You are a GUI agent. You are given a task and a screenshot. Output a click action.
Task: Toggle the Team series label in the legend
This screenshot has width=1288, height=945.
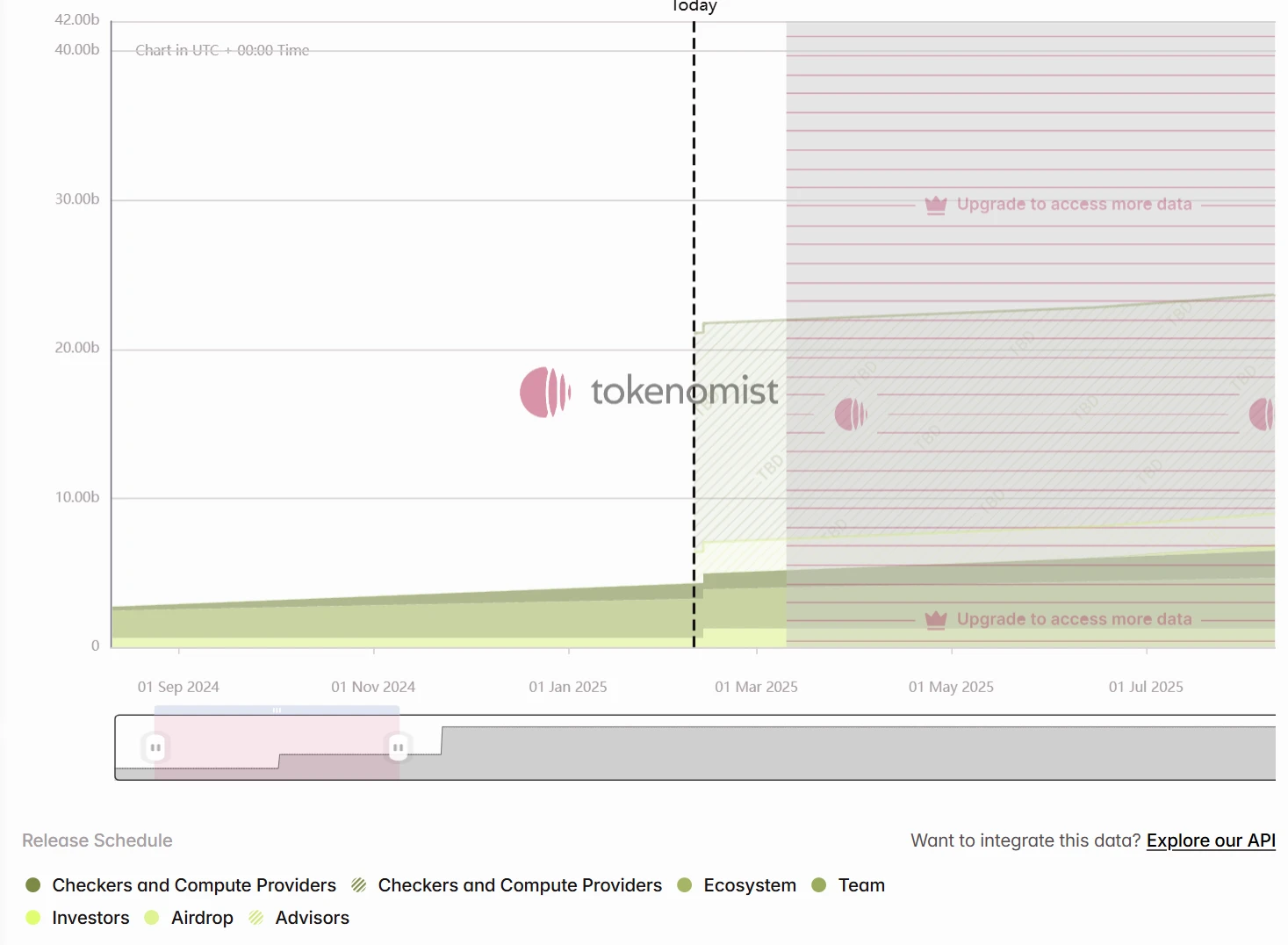click(x=860, y=885)
